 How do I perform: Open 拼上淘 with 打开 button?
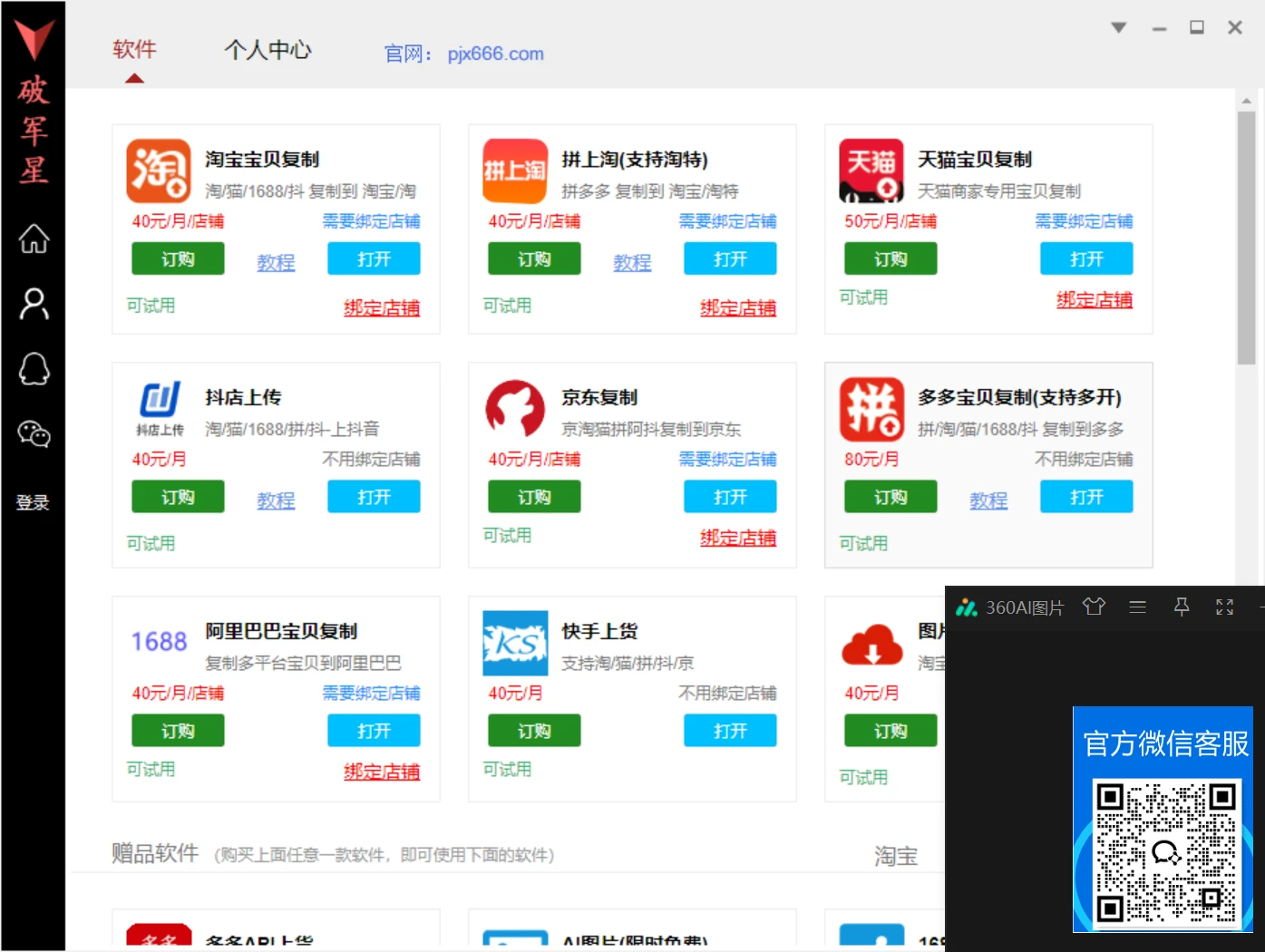coord(730,259)
